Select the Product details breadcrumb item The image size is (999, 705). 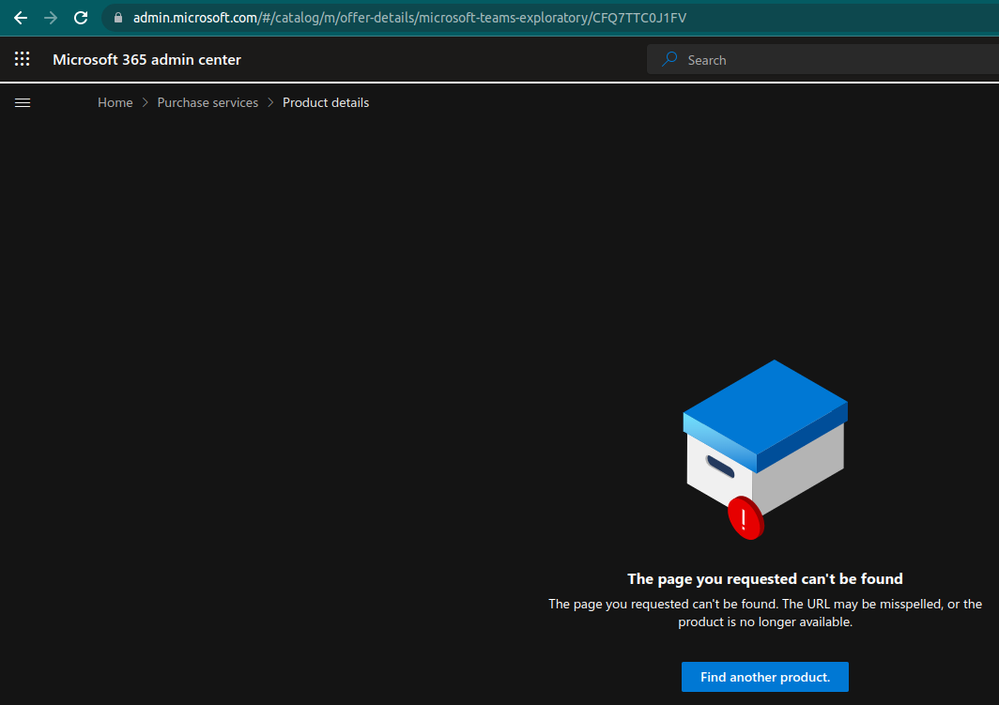click(x=325, y=102)
